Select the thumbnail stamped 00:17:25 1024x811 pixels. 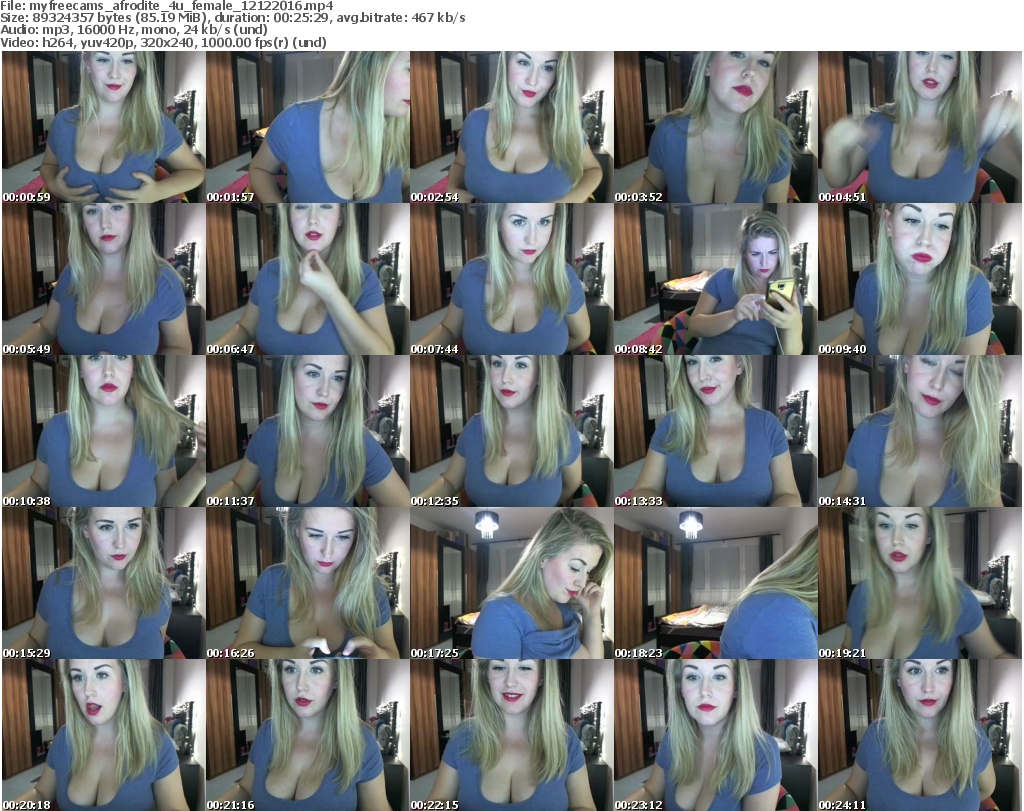[511, 583]
